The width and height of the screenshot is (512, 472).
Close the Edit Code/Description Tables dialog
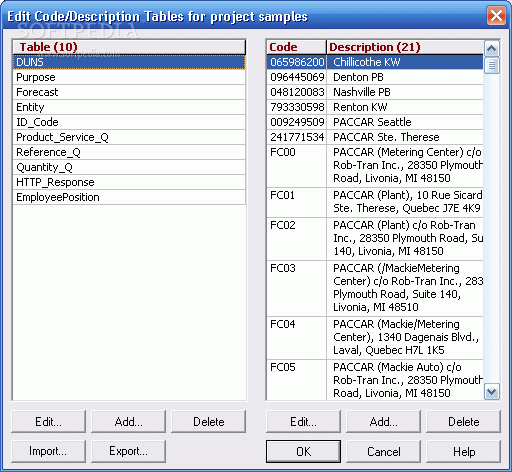point(496,16)
